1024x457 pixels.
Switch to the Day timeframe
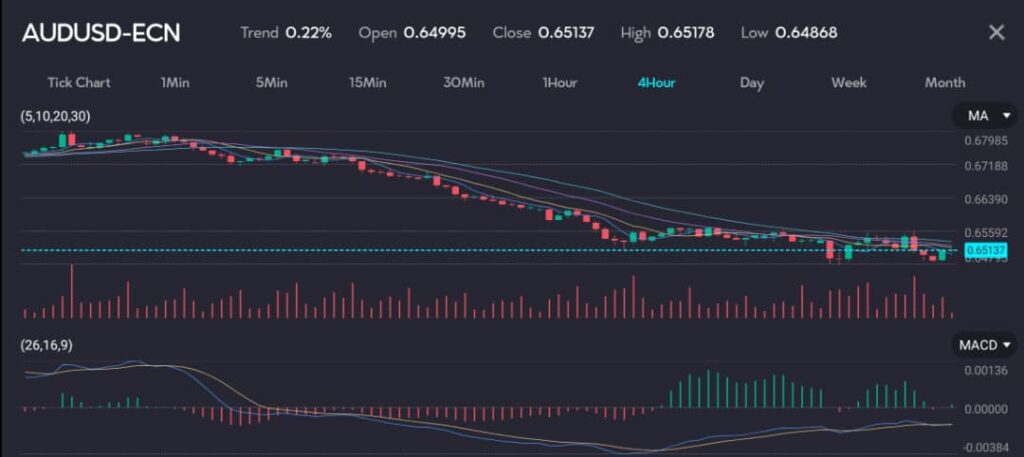pos(752,82)
